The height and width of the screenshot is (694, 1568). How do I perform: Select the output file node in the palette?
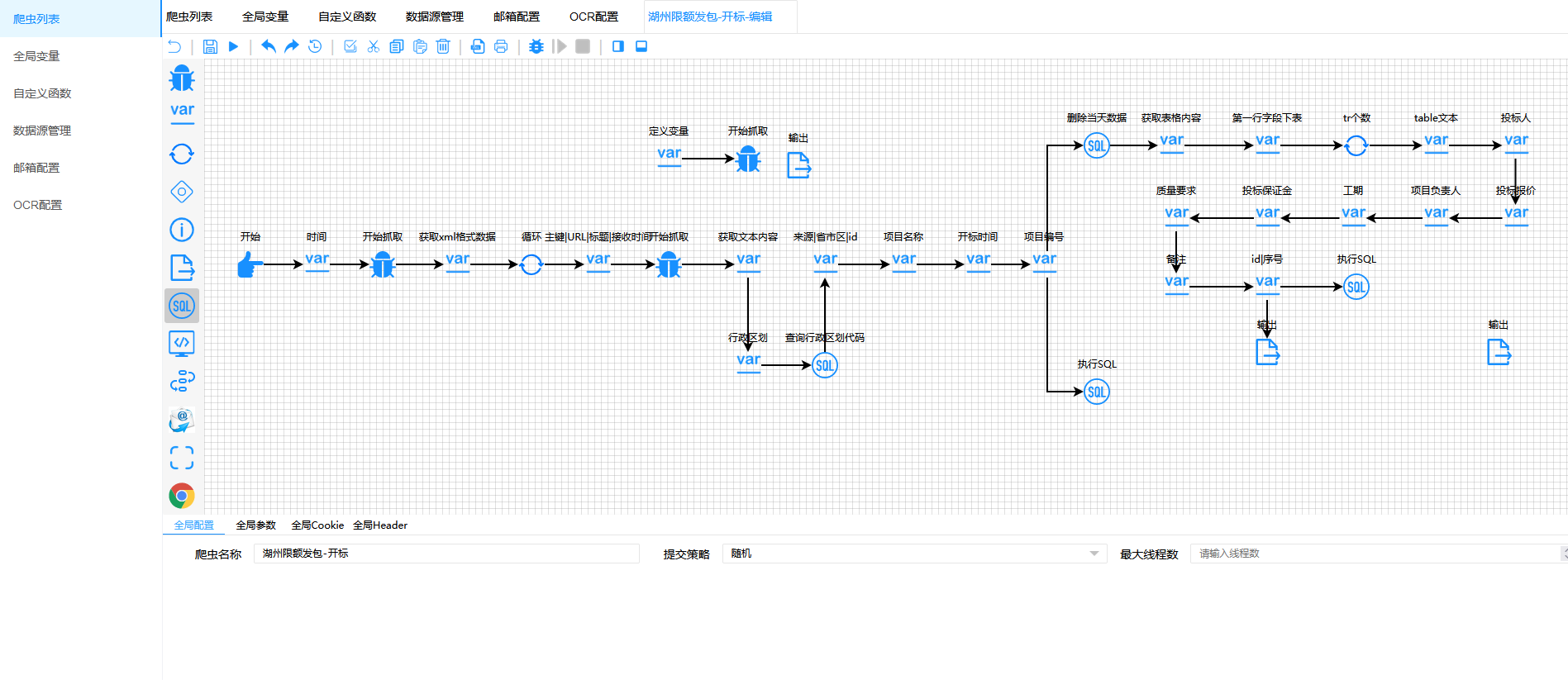tap(182, 268)
